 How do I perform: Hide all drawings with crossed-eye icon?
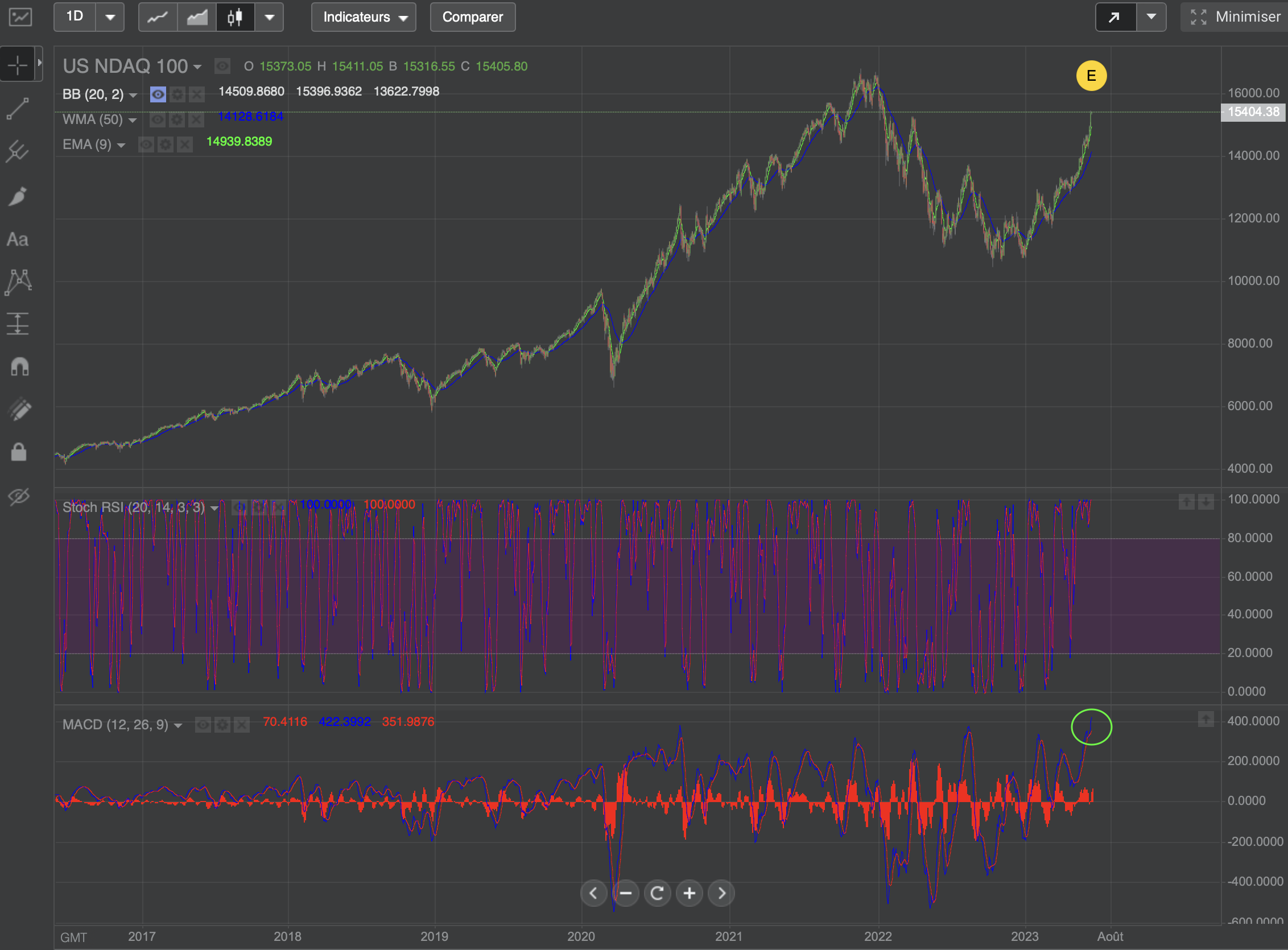(19, 495)
